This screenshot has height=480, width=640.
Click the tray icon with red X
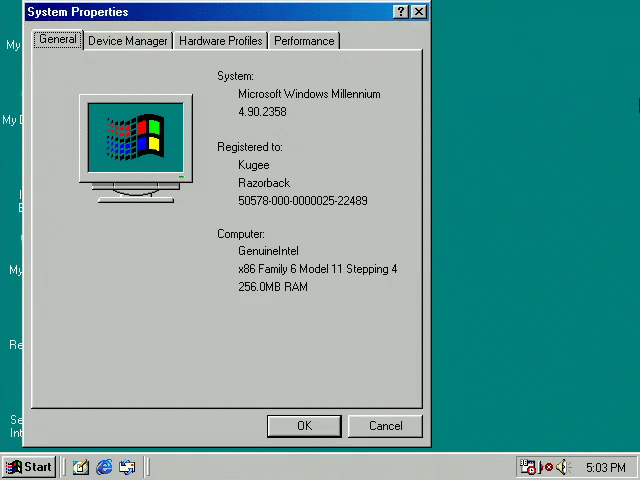click(x=546, y=467)
